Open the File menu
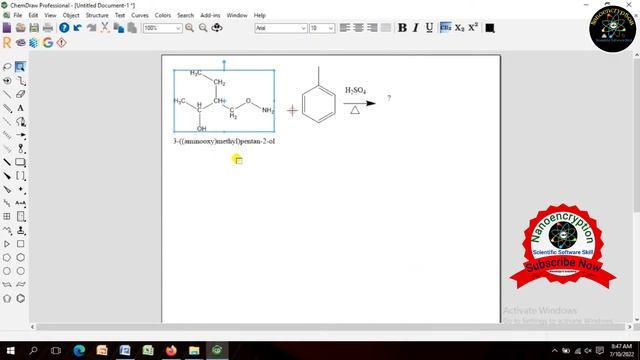Viewport: 640px width, 360px height. 18,15
